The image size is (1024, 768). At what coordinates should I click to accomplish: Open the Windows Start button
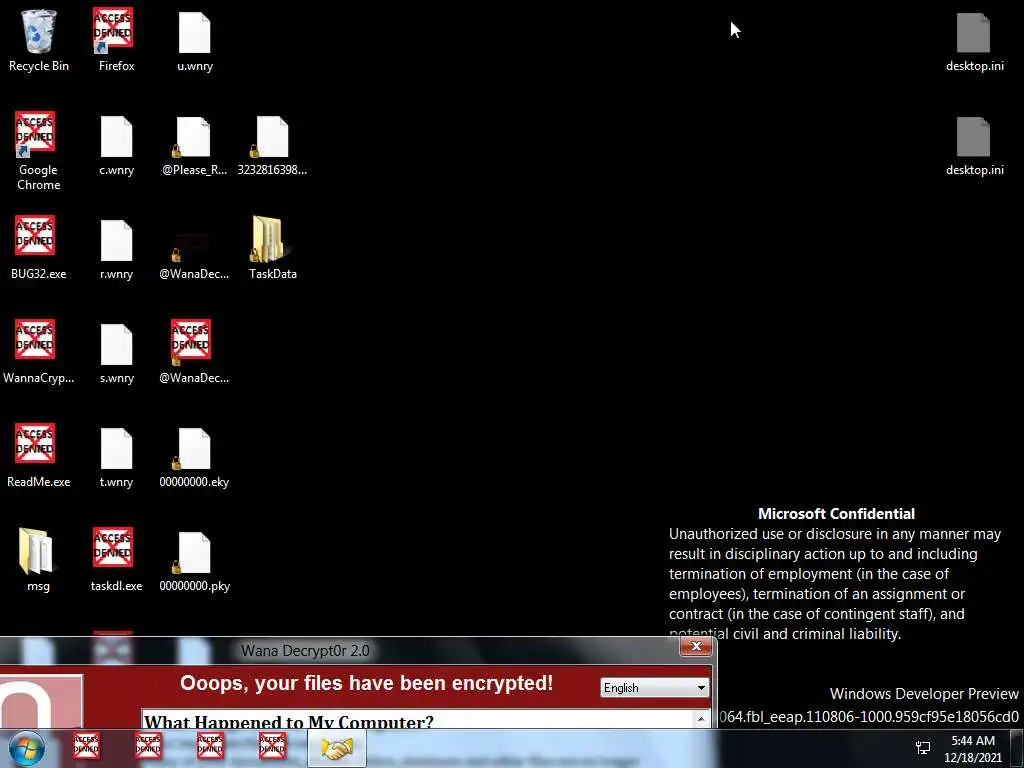27,749
